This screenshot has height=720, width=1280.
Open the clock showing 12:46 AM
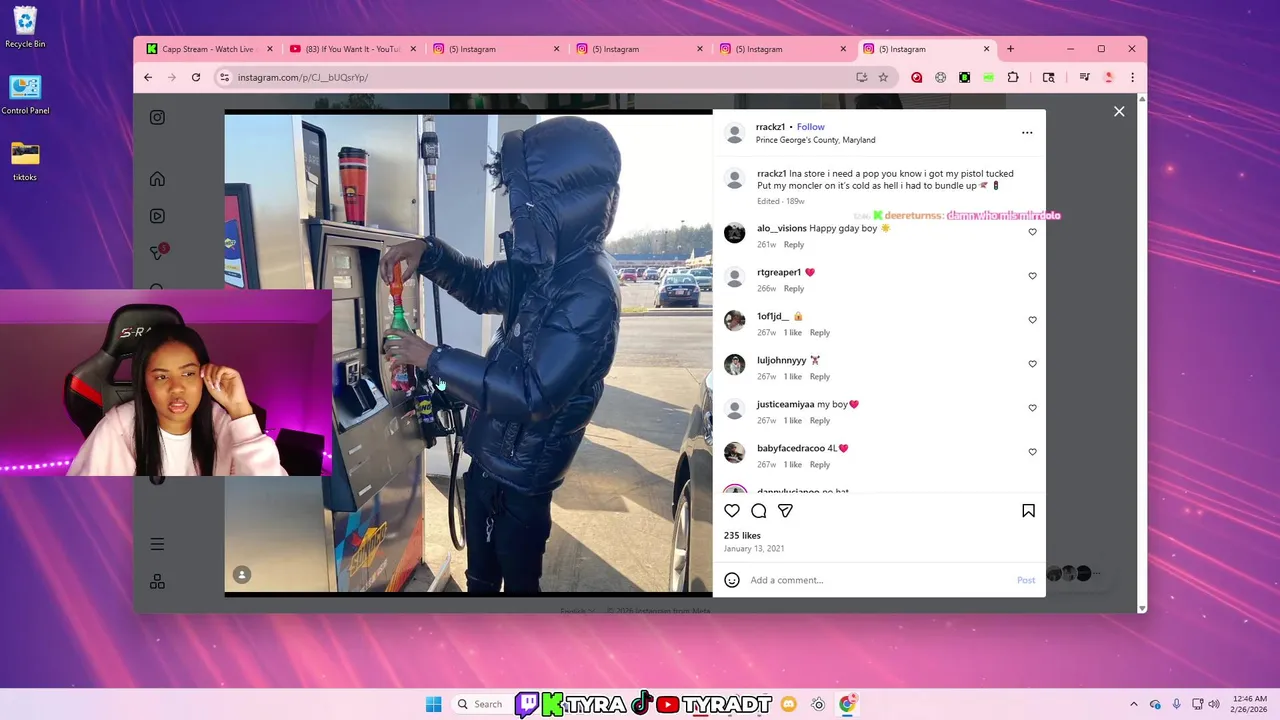[1251, 704]
